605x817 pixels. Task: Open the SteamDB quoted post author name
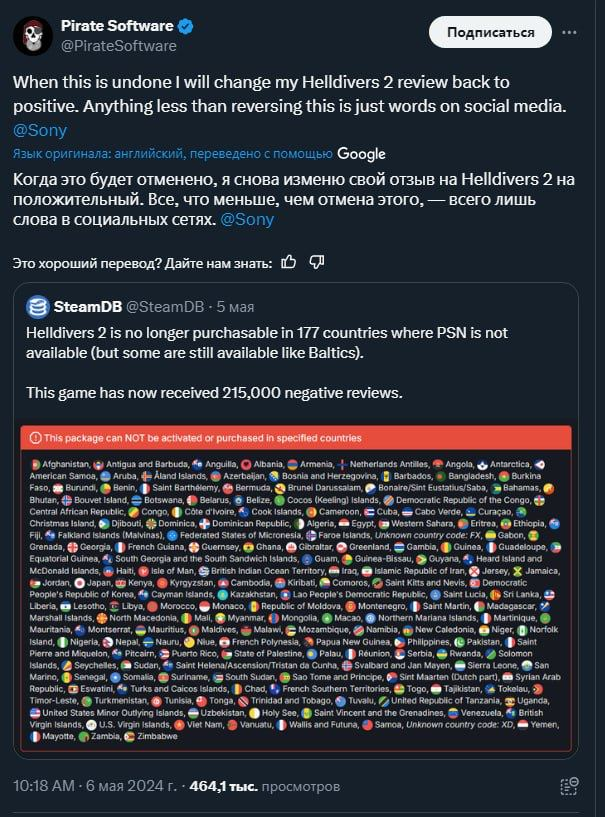88,307
